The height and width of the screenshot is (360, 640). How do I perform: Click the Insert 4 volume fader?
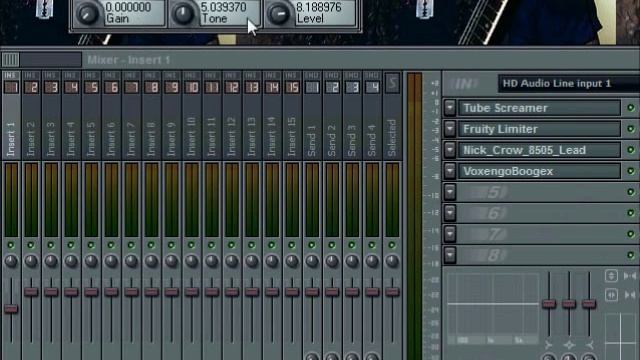71,292
